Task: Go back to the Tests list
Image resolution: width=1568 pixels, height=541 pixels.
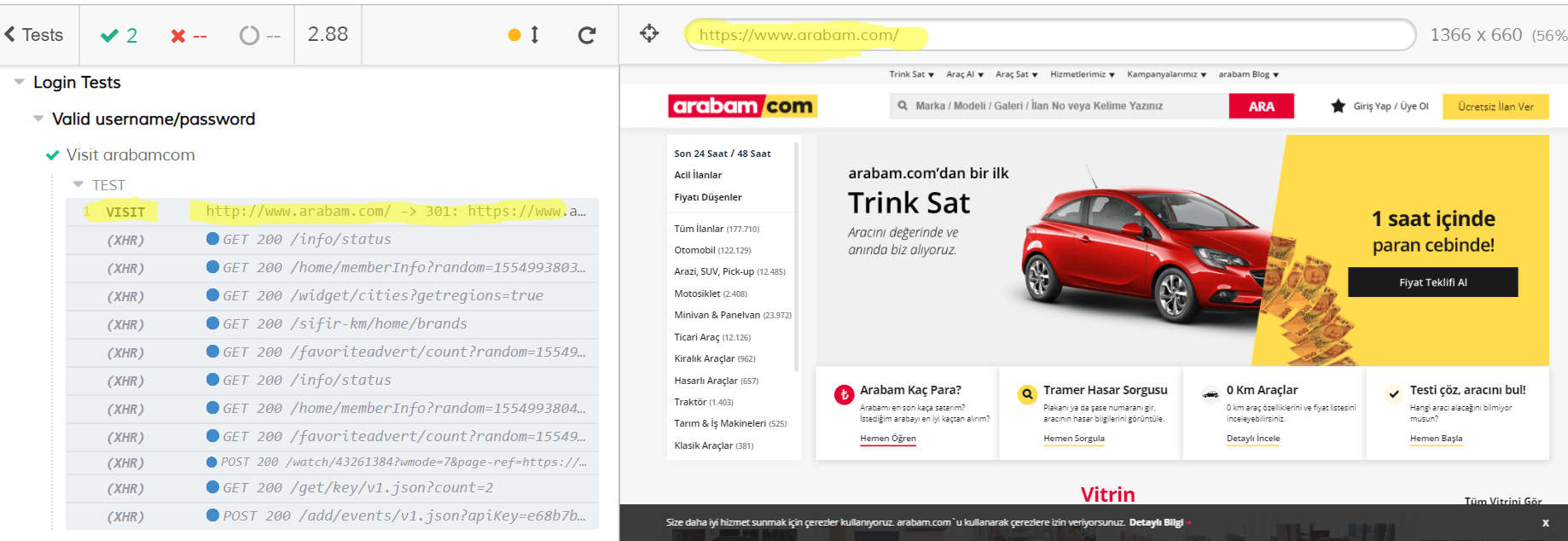Action: coord(34,35)
